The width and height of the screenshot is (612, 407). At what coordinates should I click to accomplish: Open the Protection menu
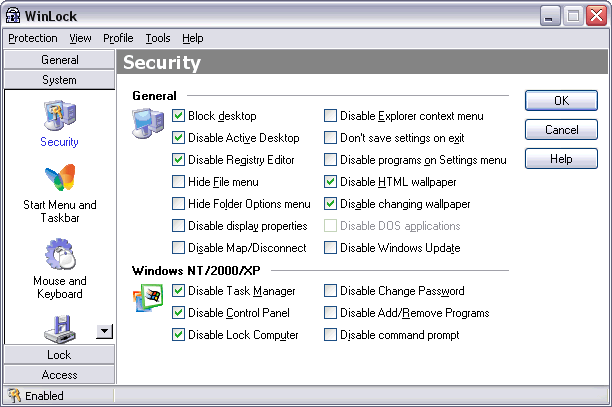click(33, 38)
